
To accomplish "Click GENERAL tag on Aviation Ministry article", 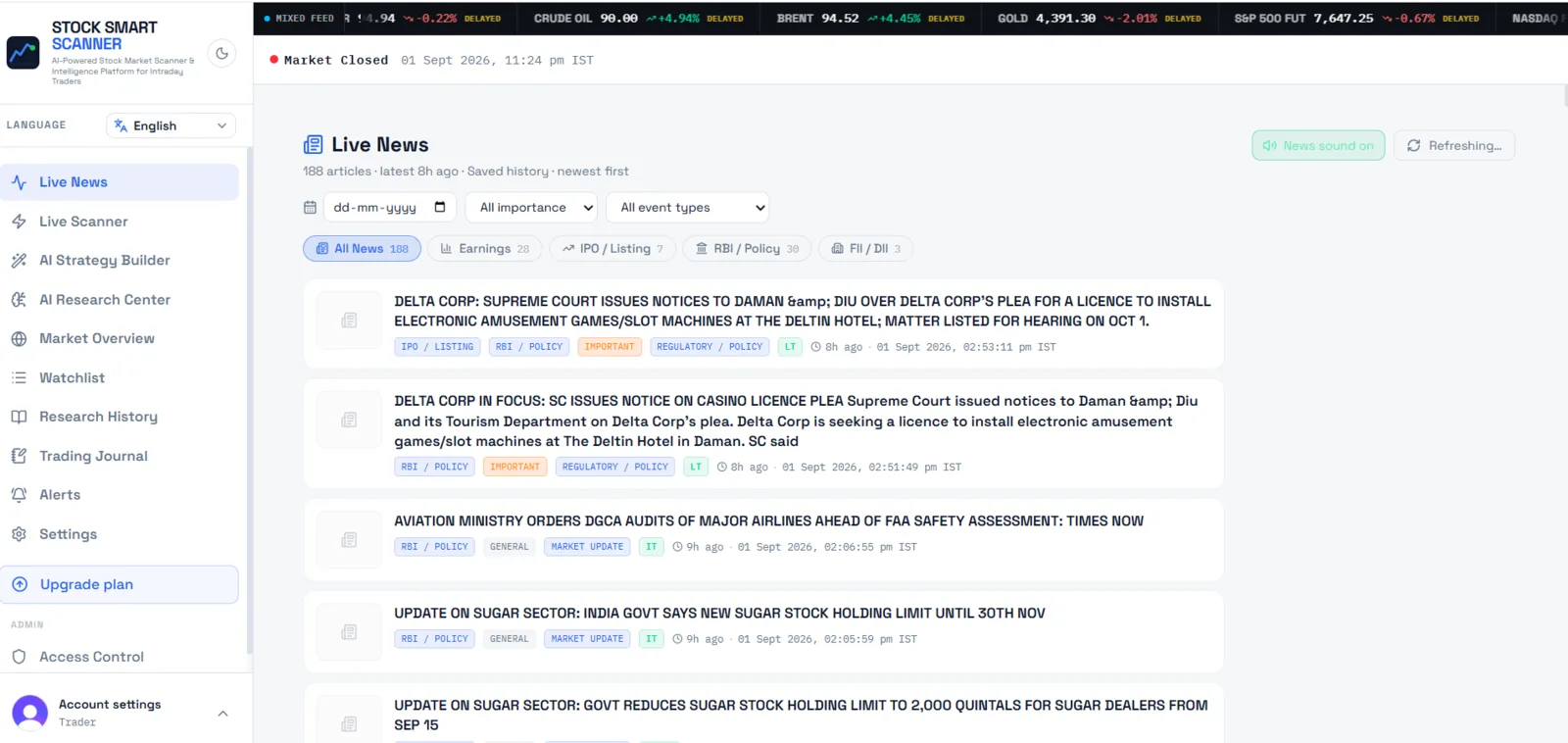I will click(509, 547).
